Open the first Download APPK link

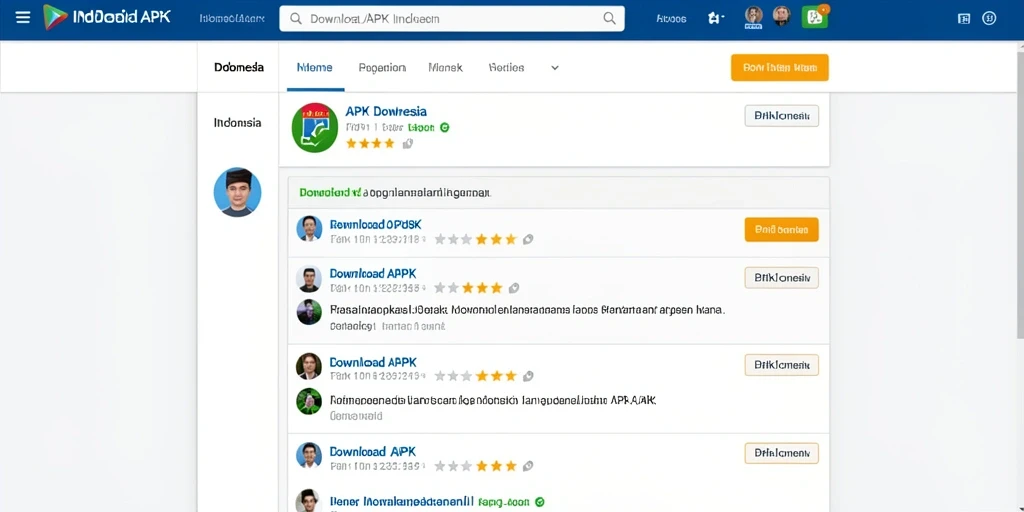point(373,274)
